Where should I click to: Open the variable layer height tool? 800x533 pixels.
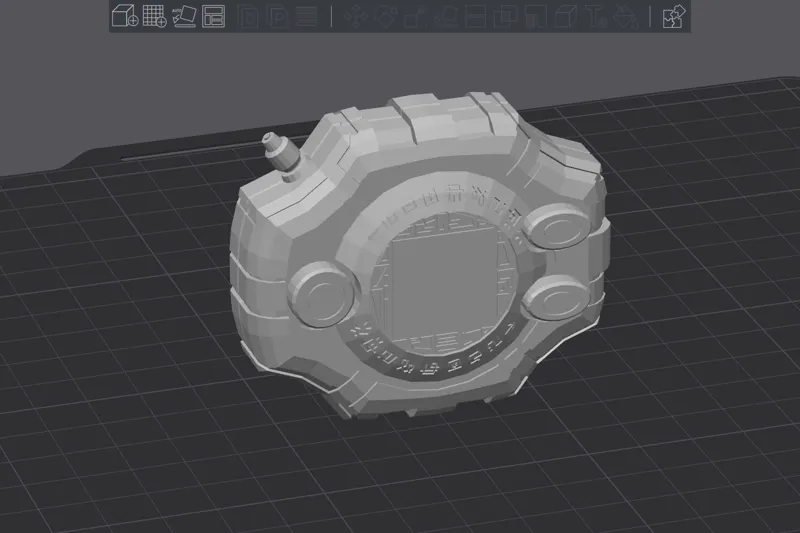pos(306,16)
